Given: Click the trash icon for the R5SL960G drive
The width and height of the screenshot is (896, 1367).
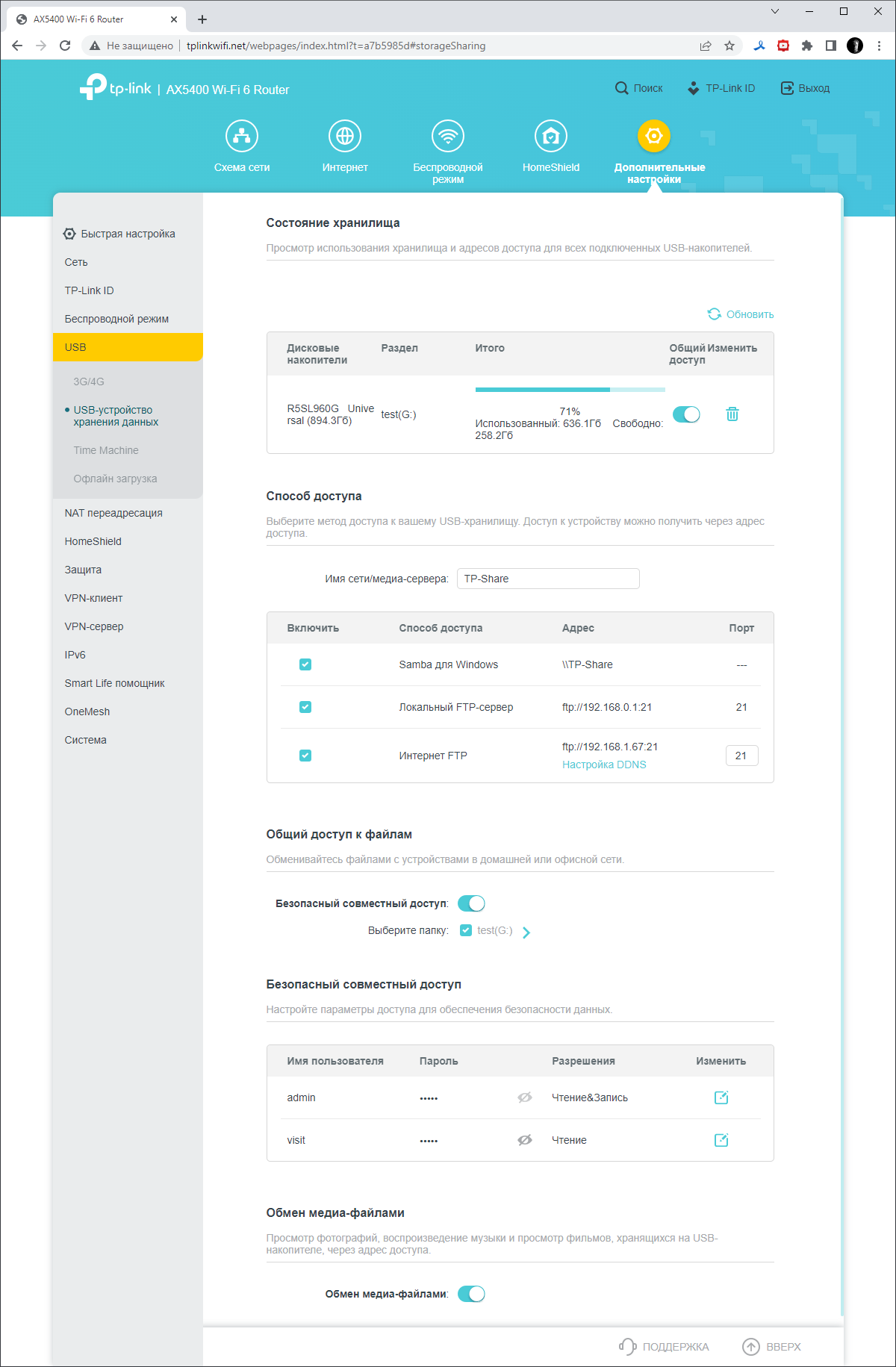Looking at the screenshot, I should [732, 414].
